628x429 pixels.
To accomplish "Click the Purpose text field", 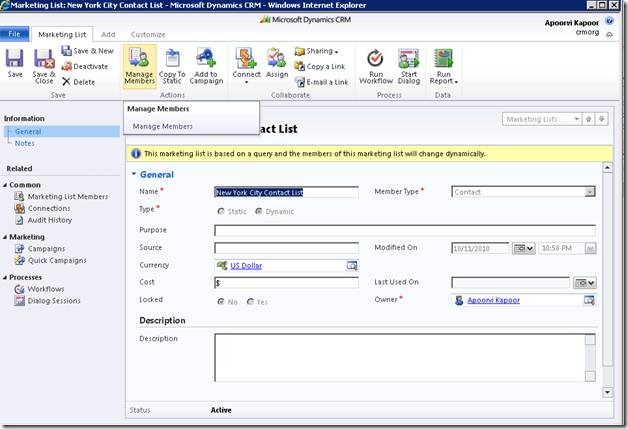I will coord(404,230).
